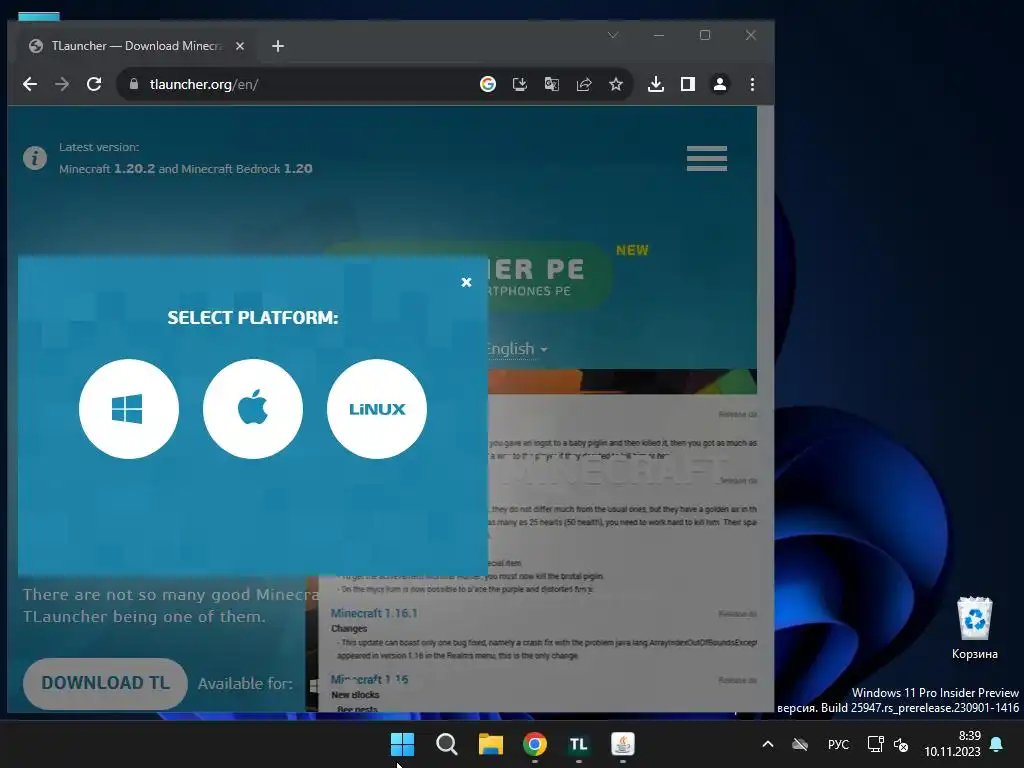Open the notifications bell icon
Screen dimensions: 1024x768
click(997, 744)
